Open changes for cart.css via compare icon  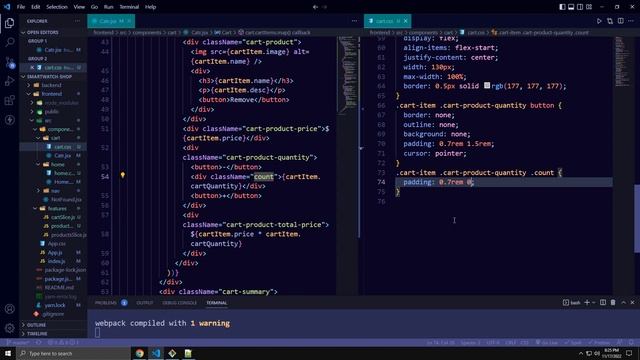(610, 21)
